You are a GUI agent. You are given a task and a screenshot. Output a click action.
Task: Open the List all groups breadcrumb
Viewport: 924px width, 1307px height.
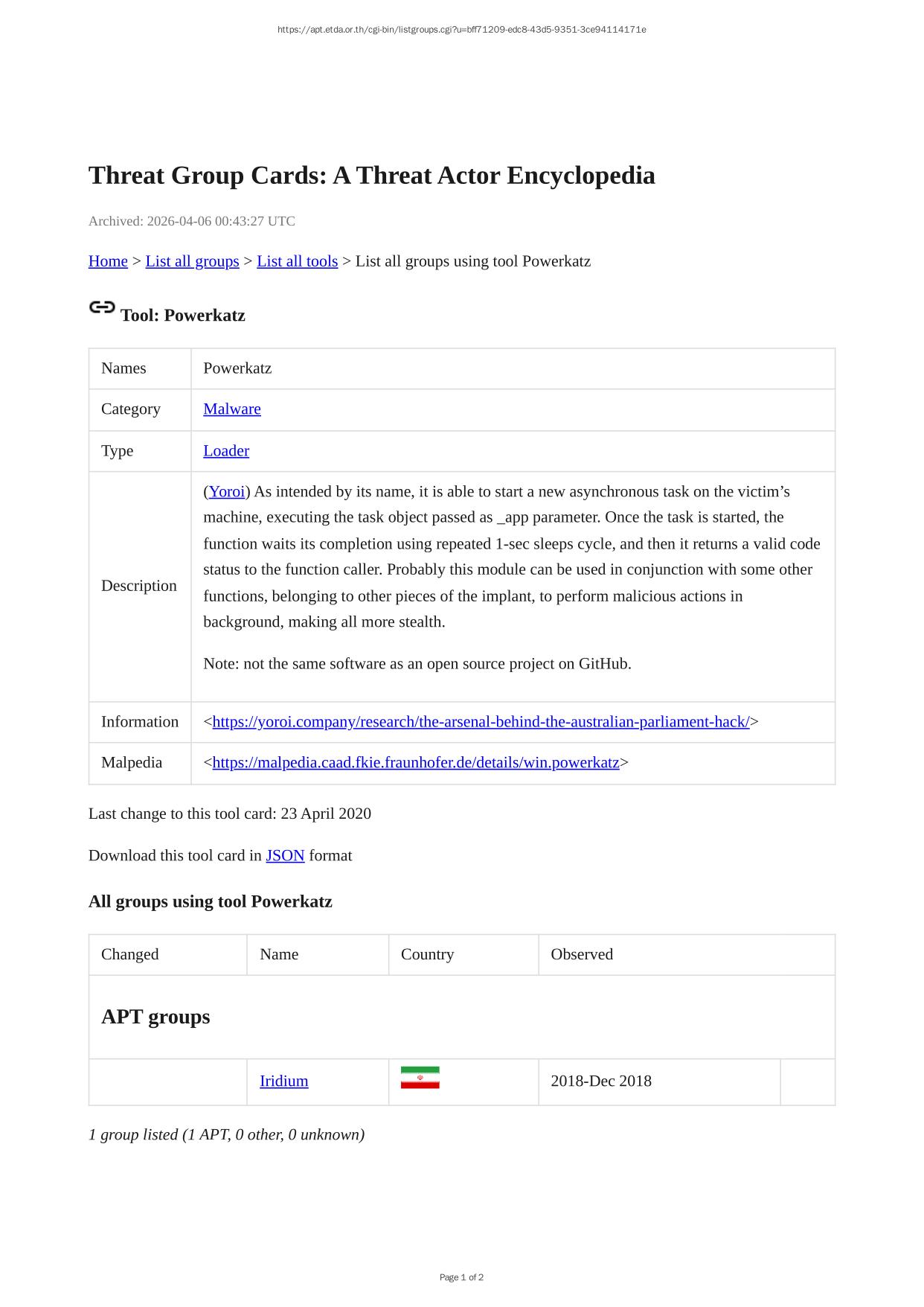(192, 261)
